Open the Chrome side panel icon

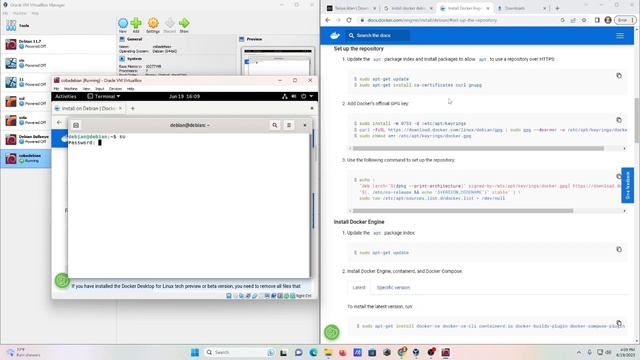pyautogui.click(x=597, y=20)
